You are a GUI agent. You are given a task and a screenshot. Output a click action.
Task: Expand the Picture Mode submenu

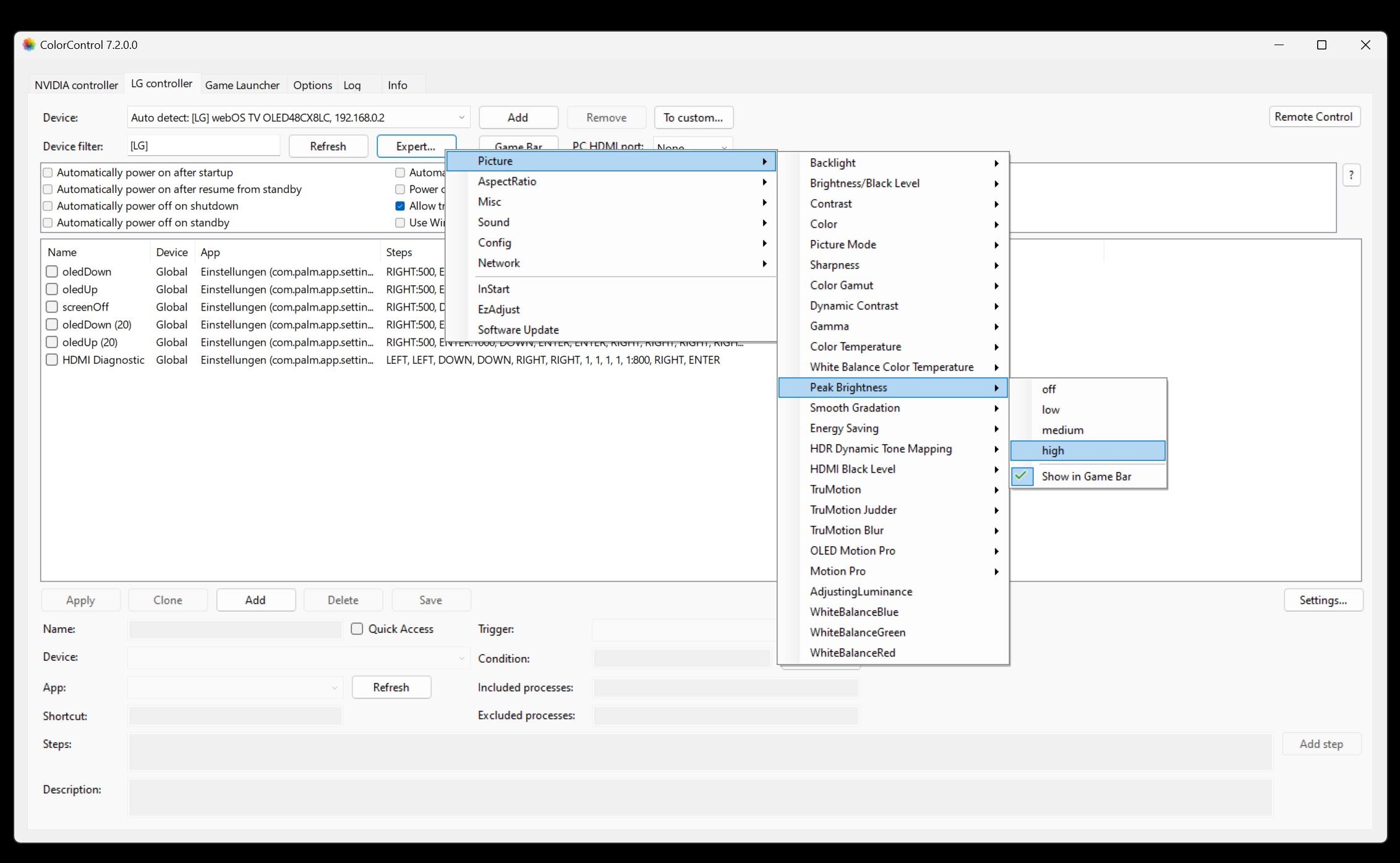tap(894, 244)
